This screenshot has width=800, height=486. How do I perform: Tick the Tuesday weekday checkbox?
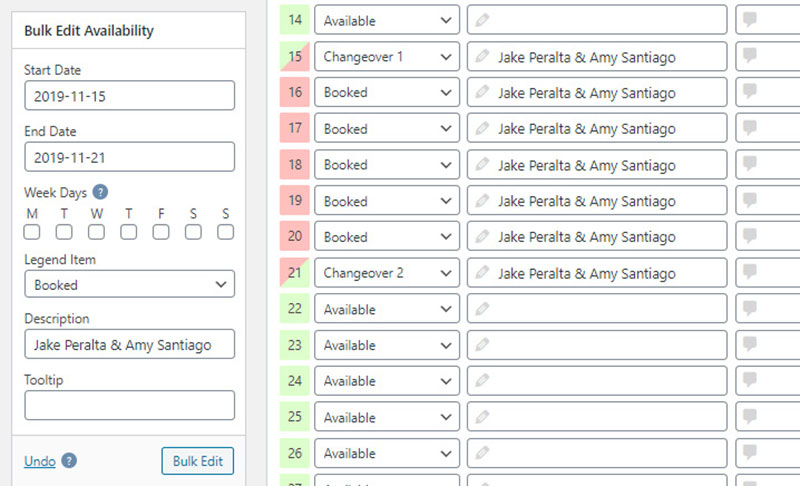pos(64,232)
